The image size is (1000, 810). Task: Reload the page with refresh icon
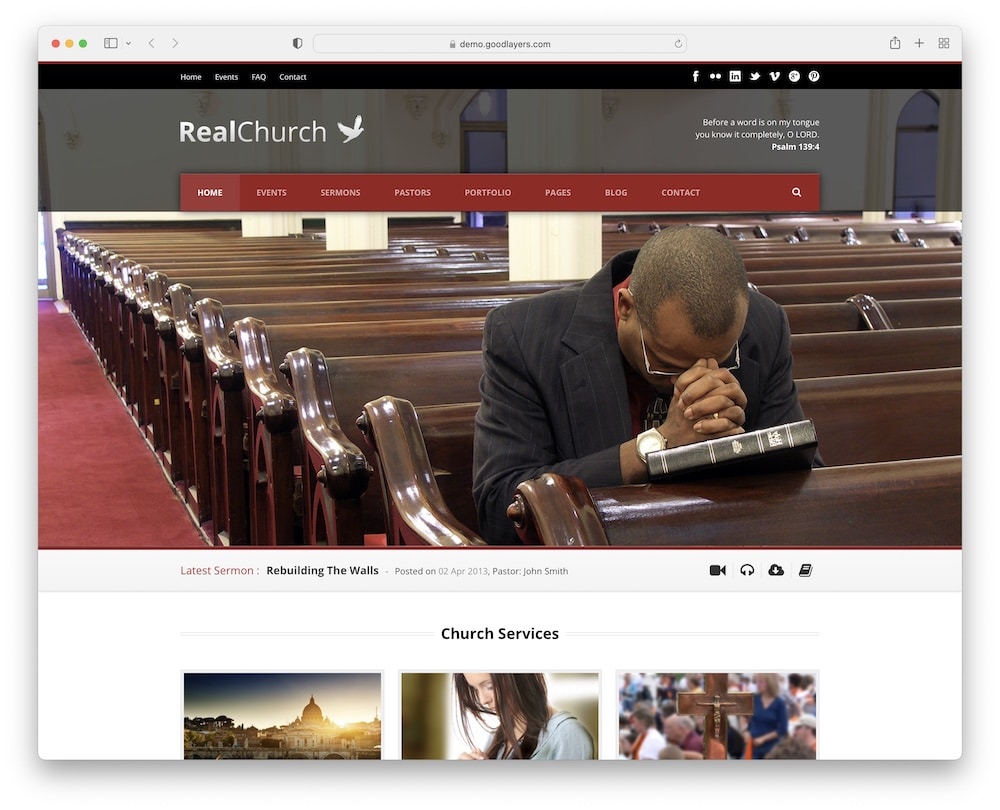click(678, 44)
